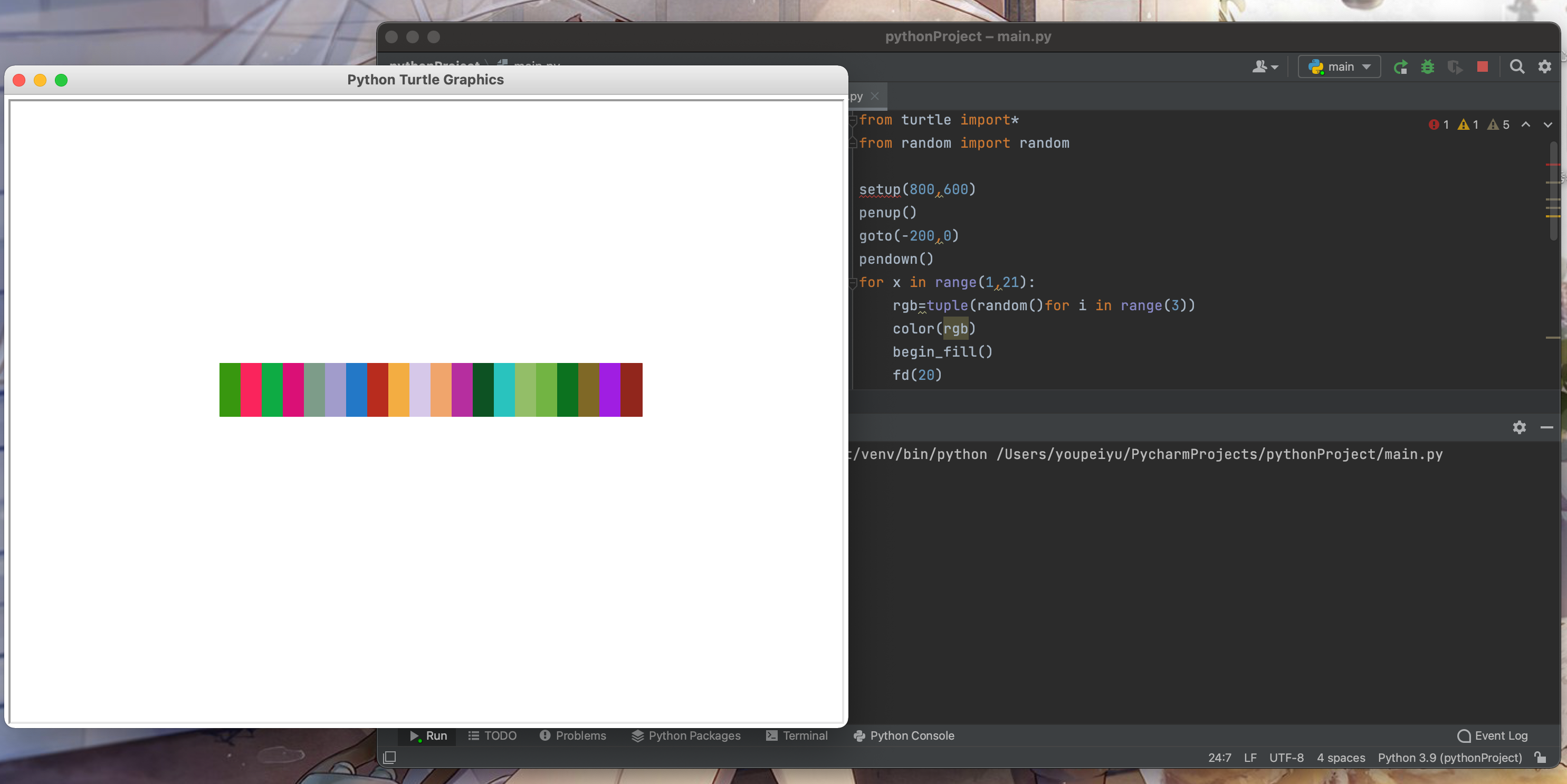Jump to next highlighted error
This screenshot has width=1567, height=784.
pos(1547,125)
